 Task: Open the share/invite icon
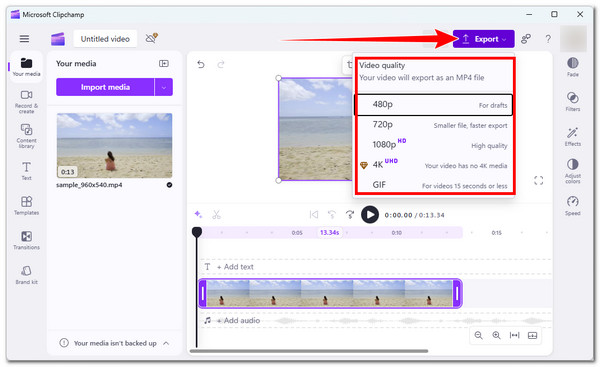(526, 39)
